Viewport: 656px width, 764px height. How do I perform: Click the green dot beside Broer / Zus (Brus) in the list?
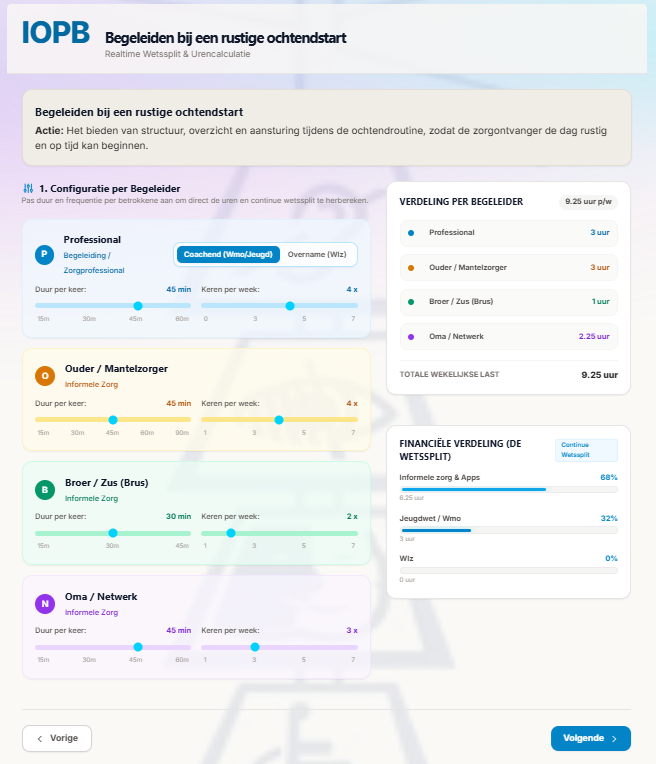411,302
